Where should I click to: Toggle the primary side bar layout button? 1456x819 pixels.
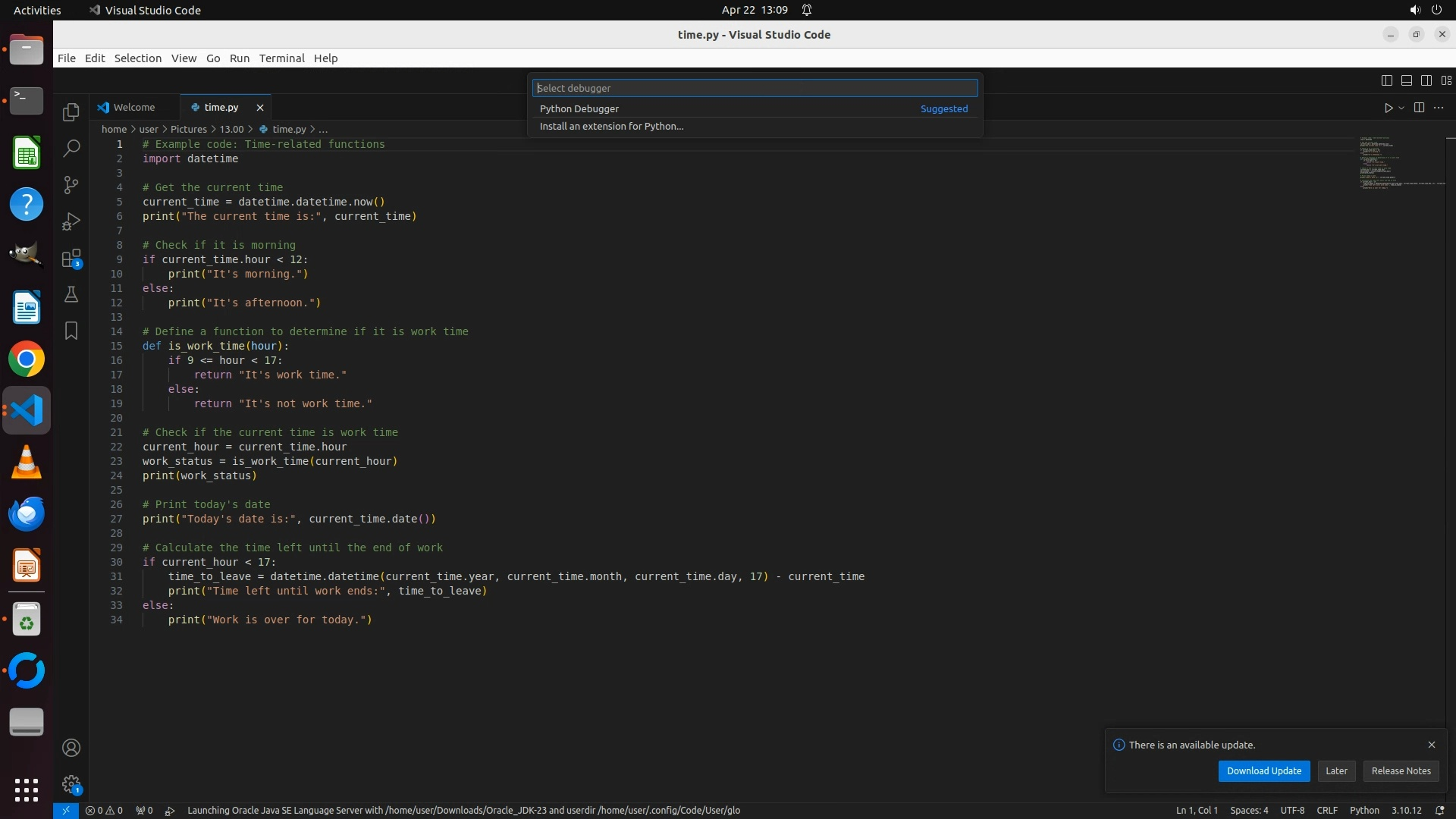point(1387,80)
